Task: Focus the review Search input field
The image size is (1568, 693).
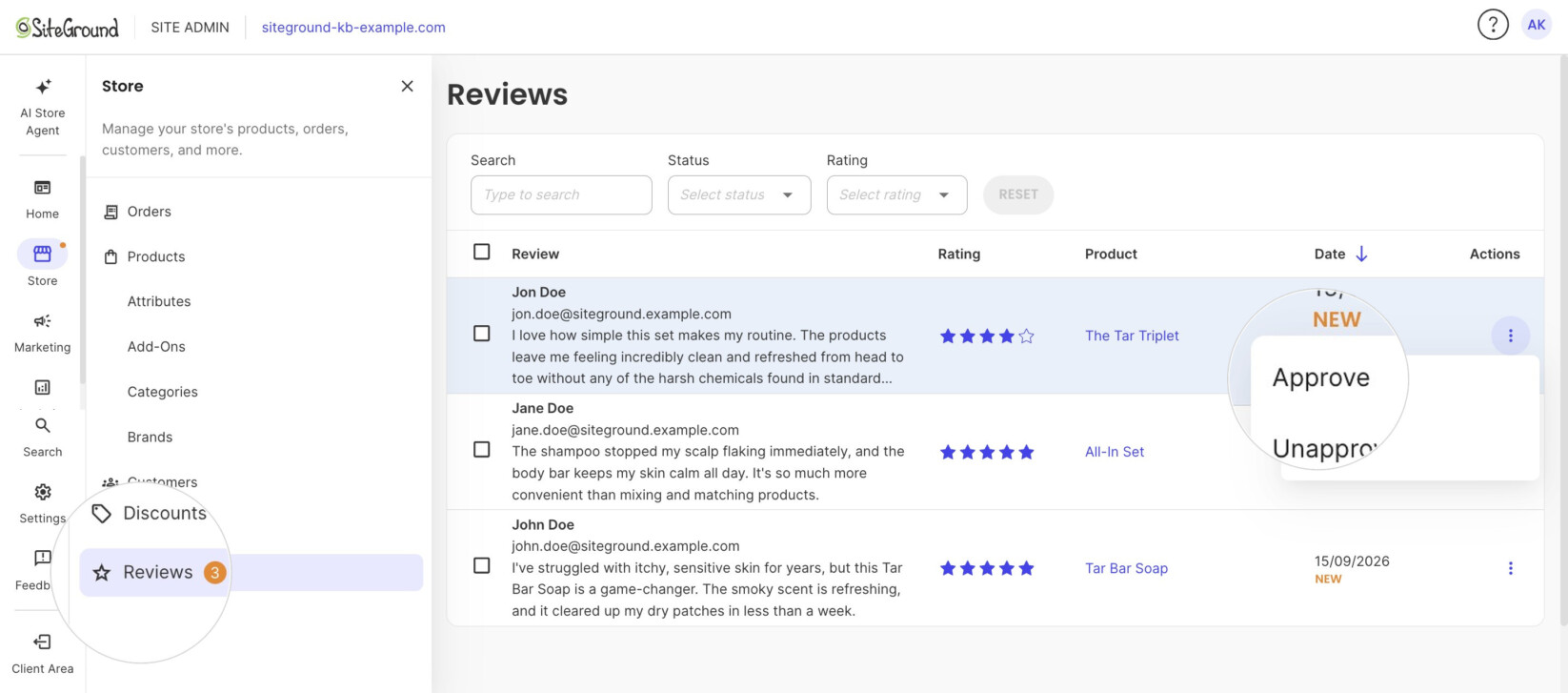Action: (561, 194)
